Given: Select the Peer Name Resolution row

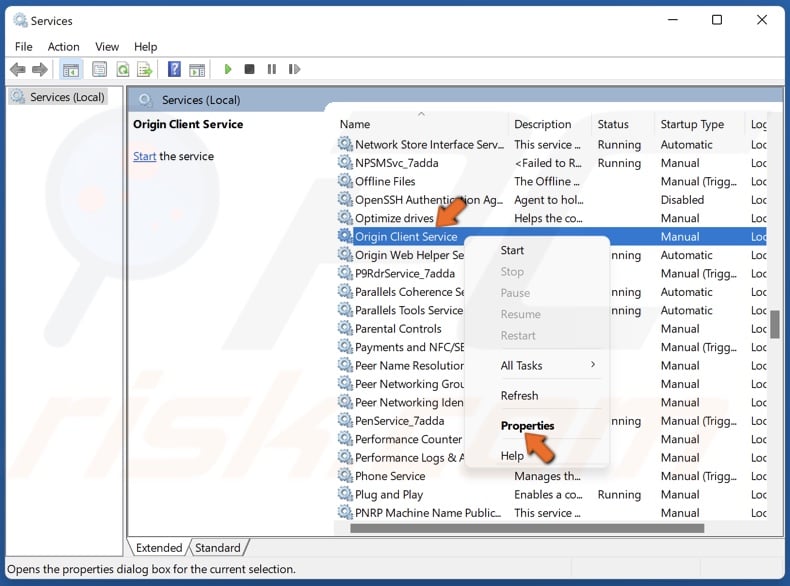Looking at the screenshot, I should tap(409, 365).
